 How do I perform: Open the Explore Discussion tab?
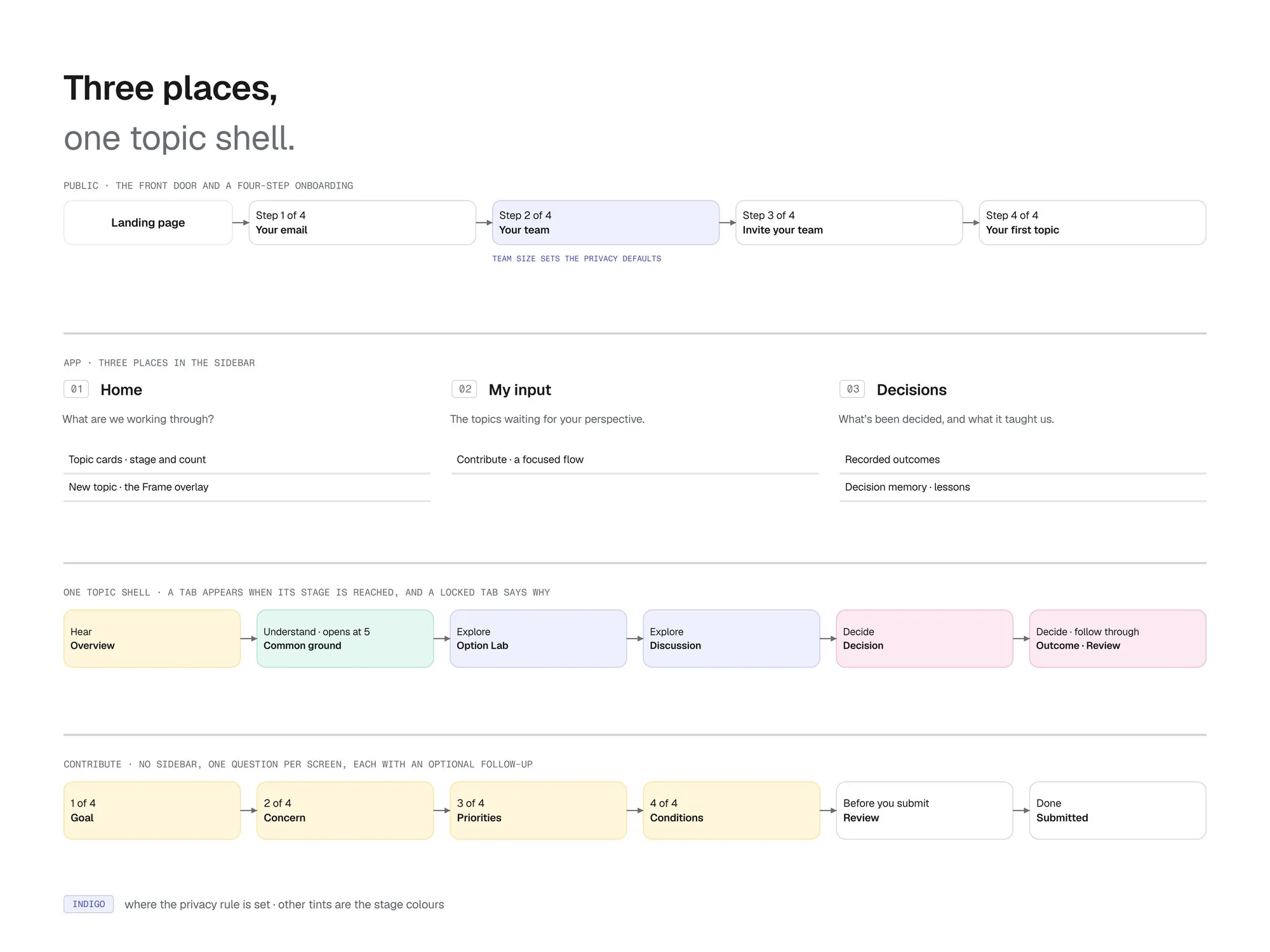731,638
